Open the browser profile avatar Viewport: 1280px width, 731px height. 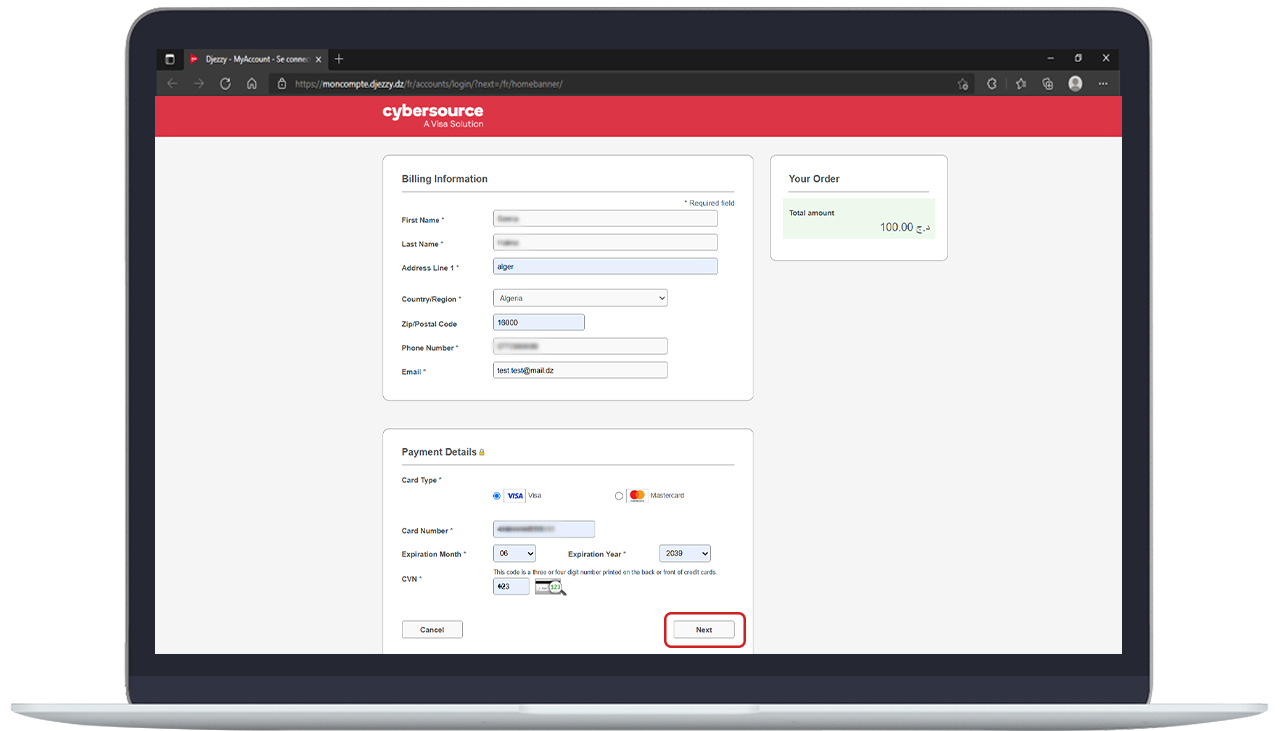1075,84
